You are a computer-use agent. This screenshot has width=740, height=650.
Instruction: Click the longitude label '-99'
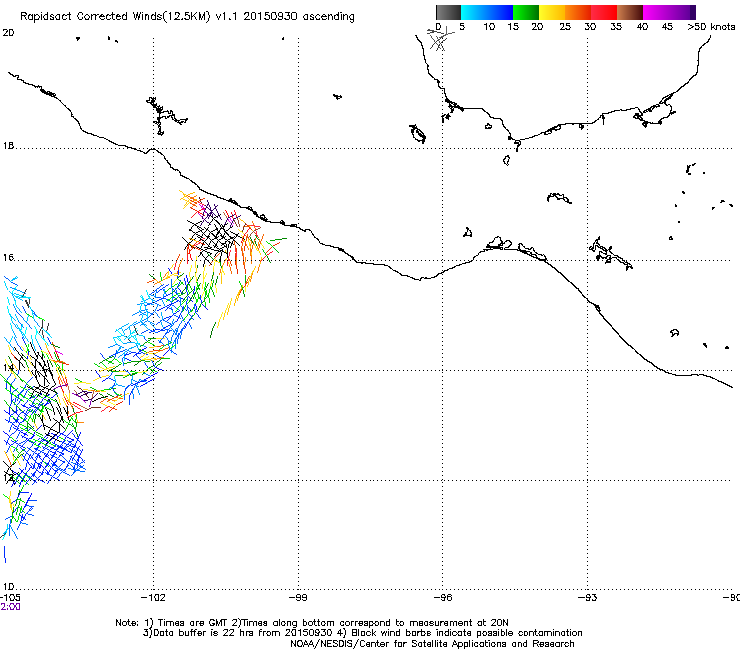(x=298, y=598)
